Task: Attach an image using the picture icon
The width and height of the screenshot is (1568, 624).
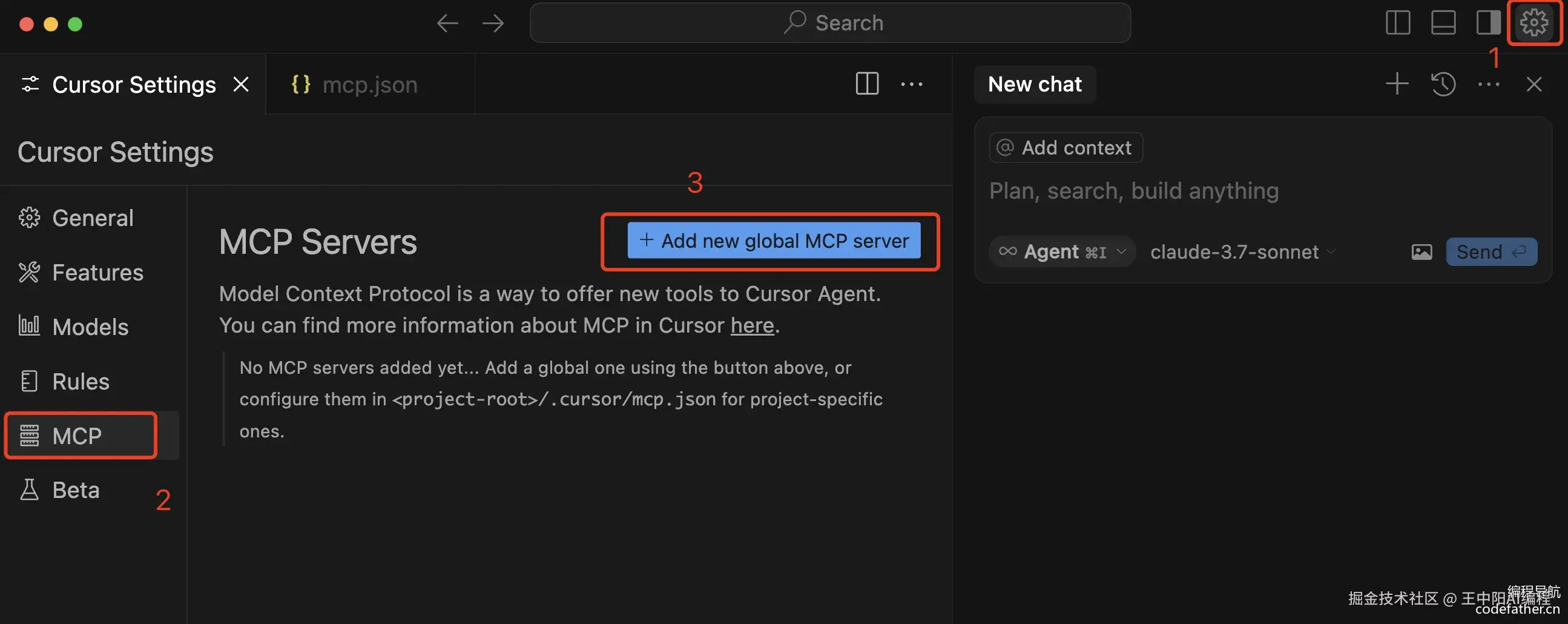Action: pyautogui.click(x=1421, y=251)
